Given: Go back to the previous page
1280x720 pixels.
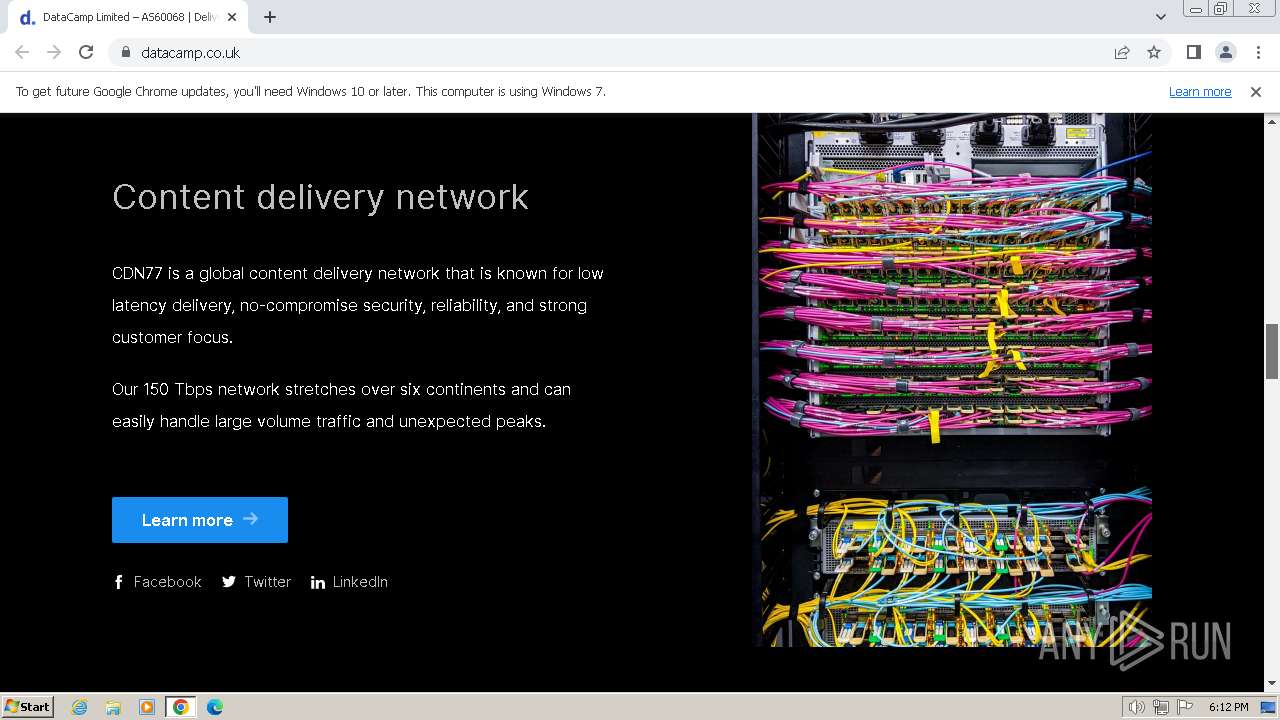Looking at the screenshot, I should [22, 52].
